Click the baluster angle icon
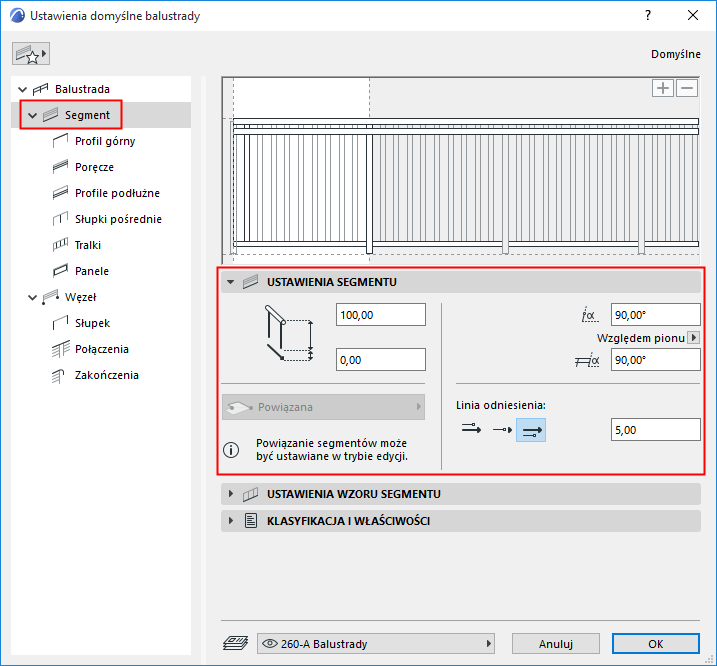Screen dimensions: 717x666 587,360
